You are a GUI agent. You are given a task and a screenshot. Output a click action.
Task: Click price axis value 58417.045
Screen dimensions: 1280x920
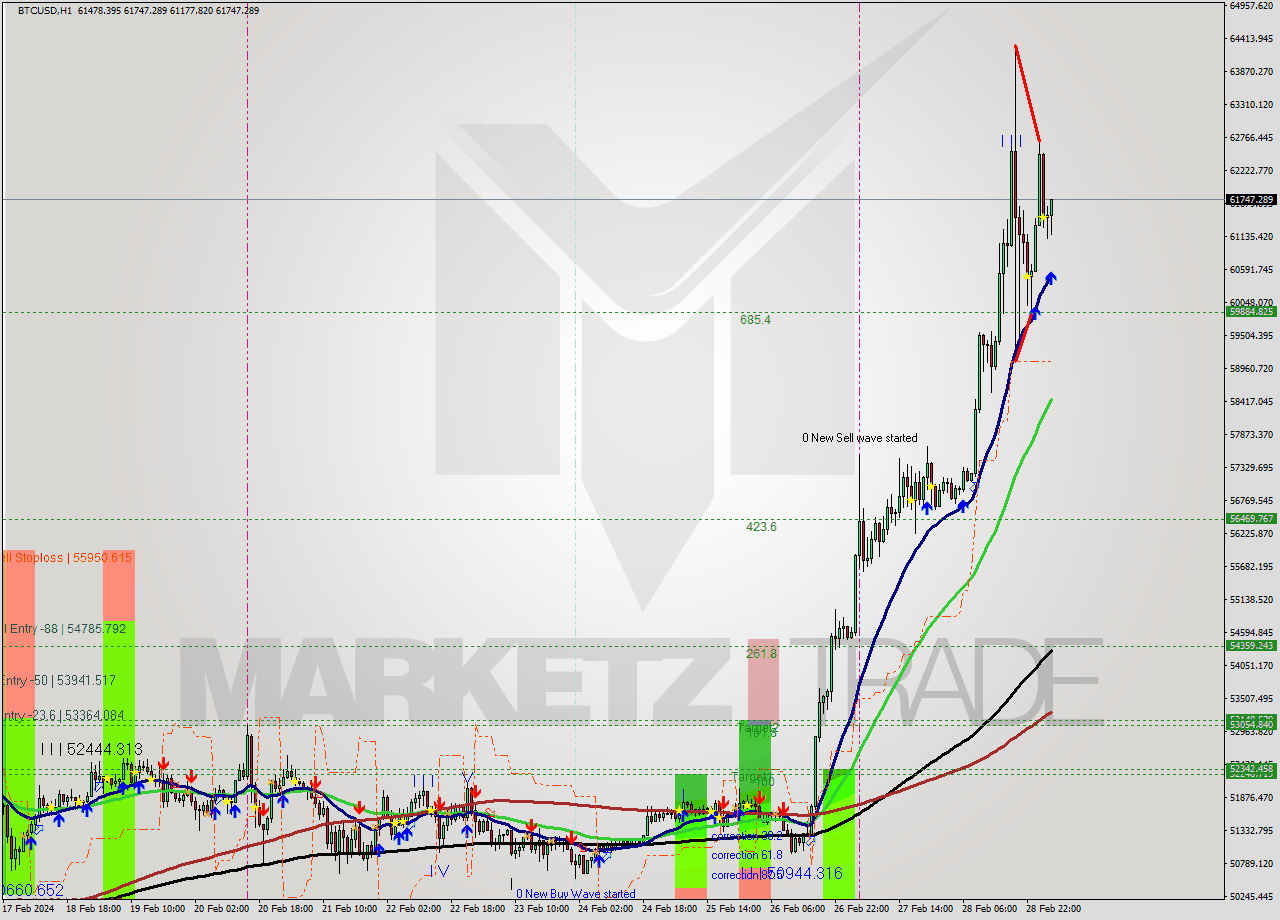[x=1250, y=402]
